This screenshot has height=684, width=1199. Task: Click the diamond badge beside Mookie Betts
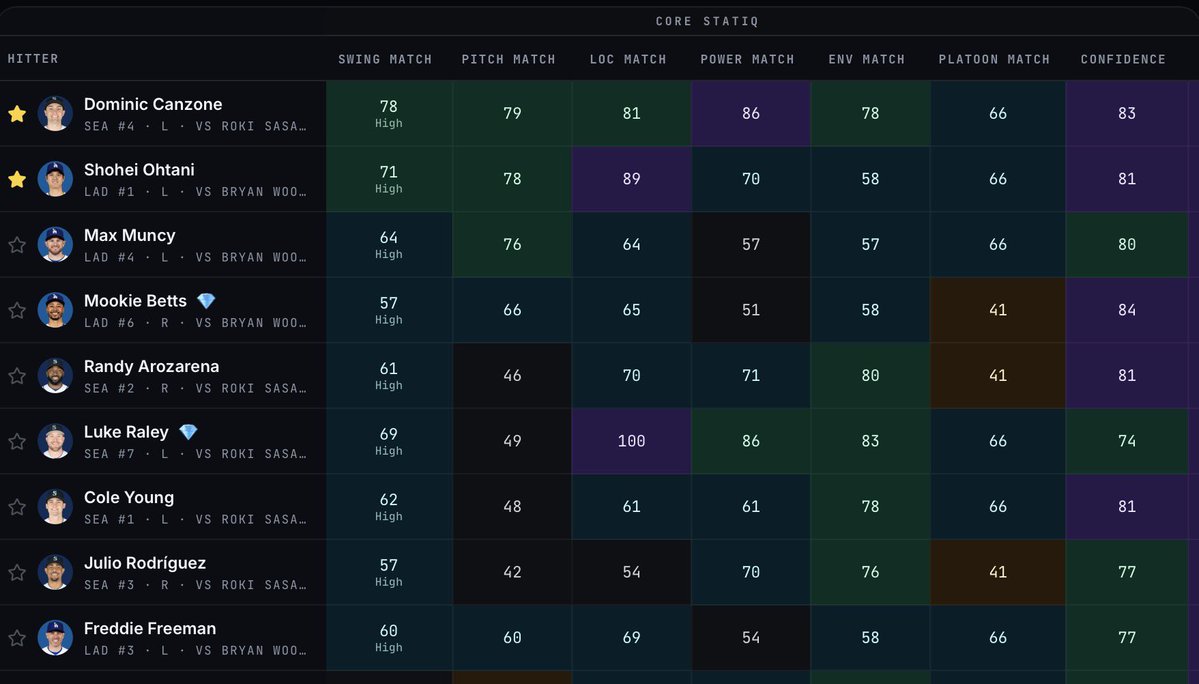(x=206, y=301)
